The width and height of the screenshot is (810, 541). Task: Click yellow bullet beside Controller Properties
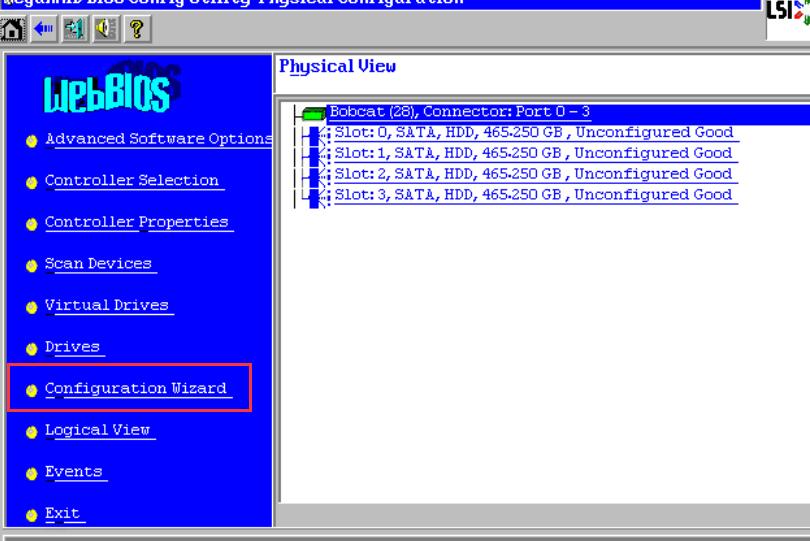coord(32,224)
